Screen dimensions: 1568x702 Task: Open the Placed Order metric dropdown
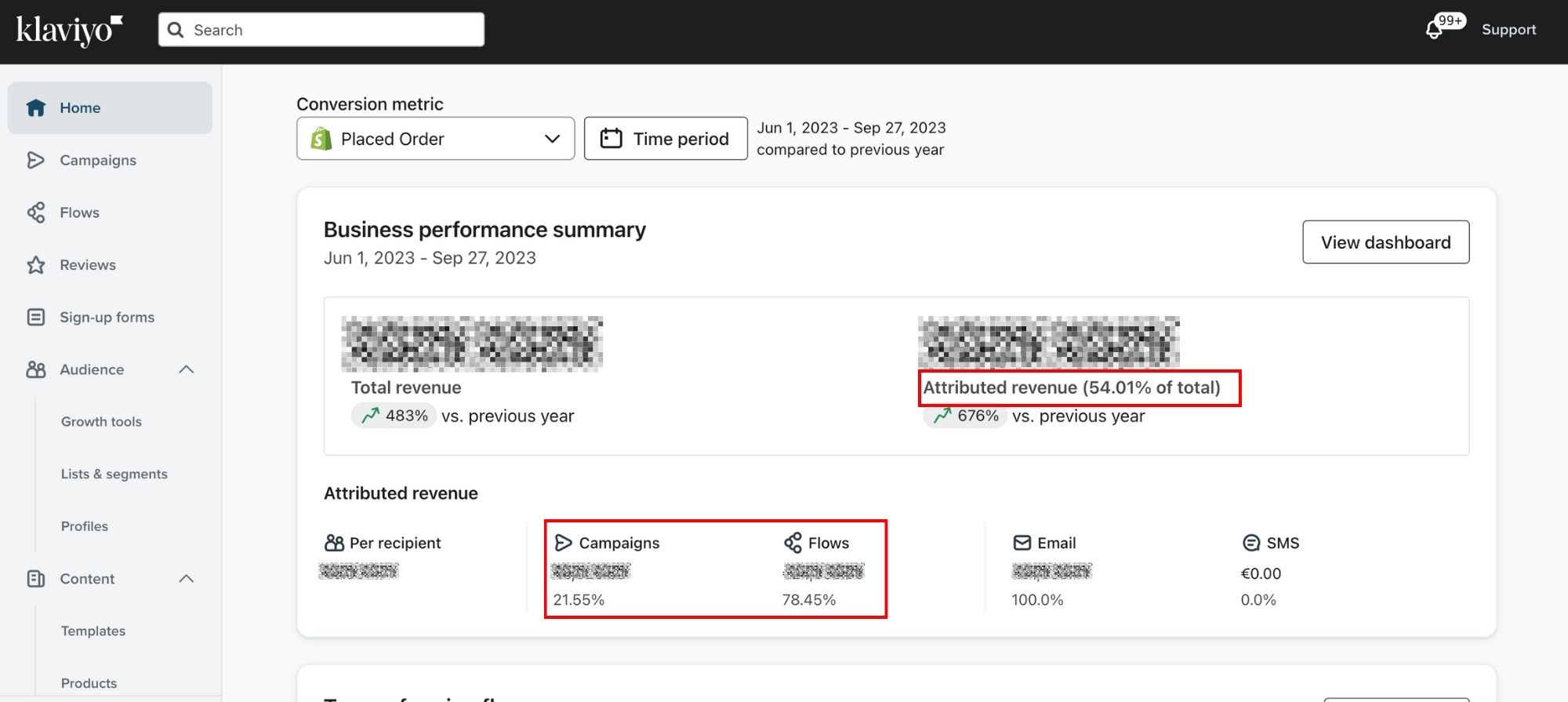(435, 139)
